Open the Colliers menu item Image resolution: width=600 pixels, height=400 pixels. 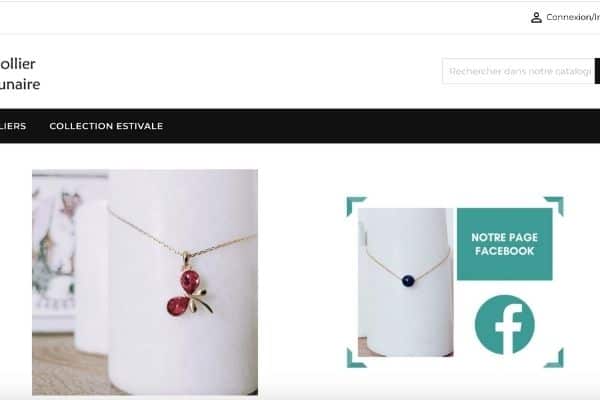pyautogui.click(x=13, y=126)
